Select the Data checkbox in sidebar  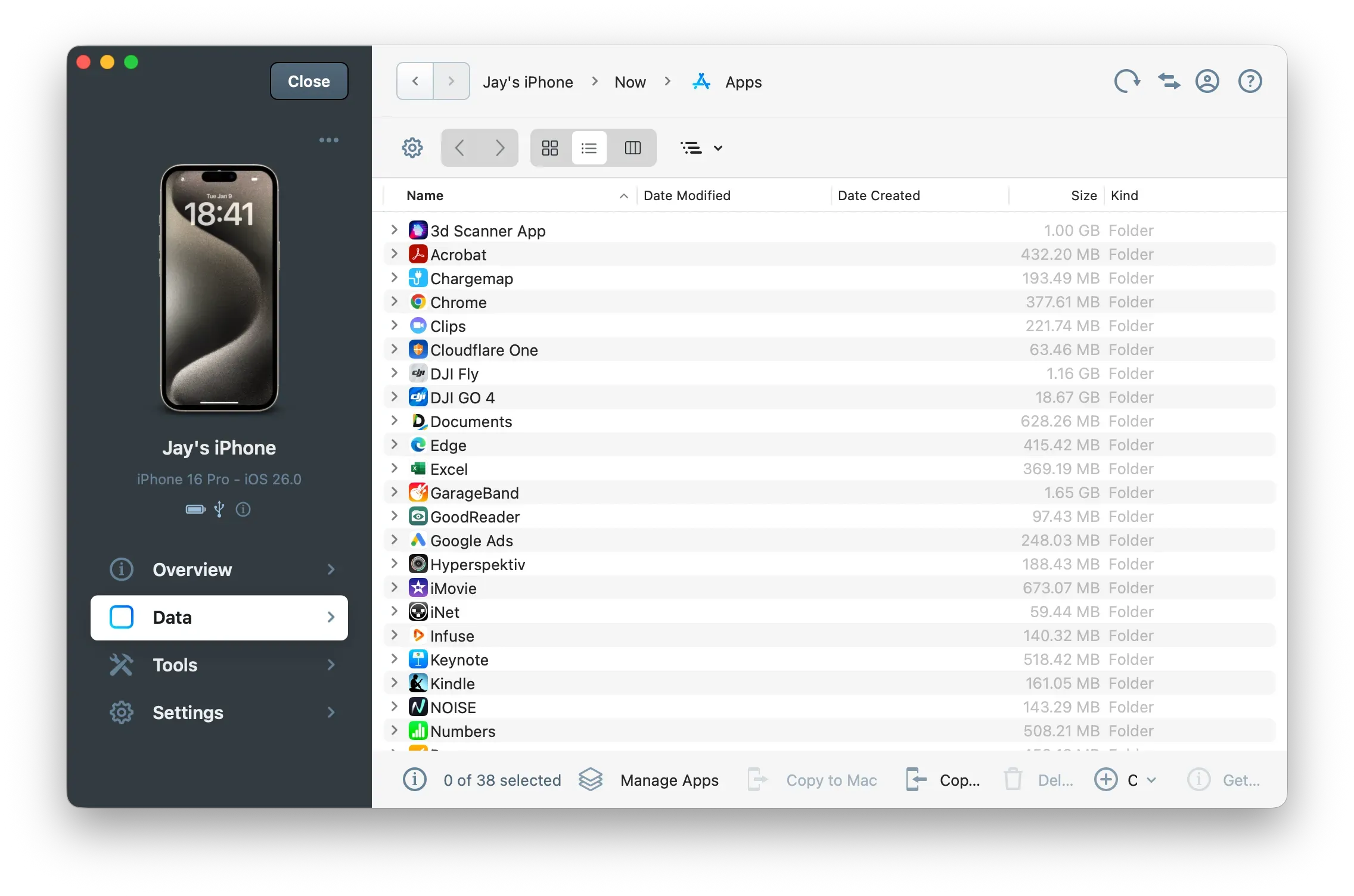click(121, 617)
